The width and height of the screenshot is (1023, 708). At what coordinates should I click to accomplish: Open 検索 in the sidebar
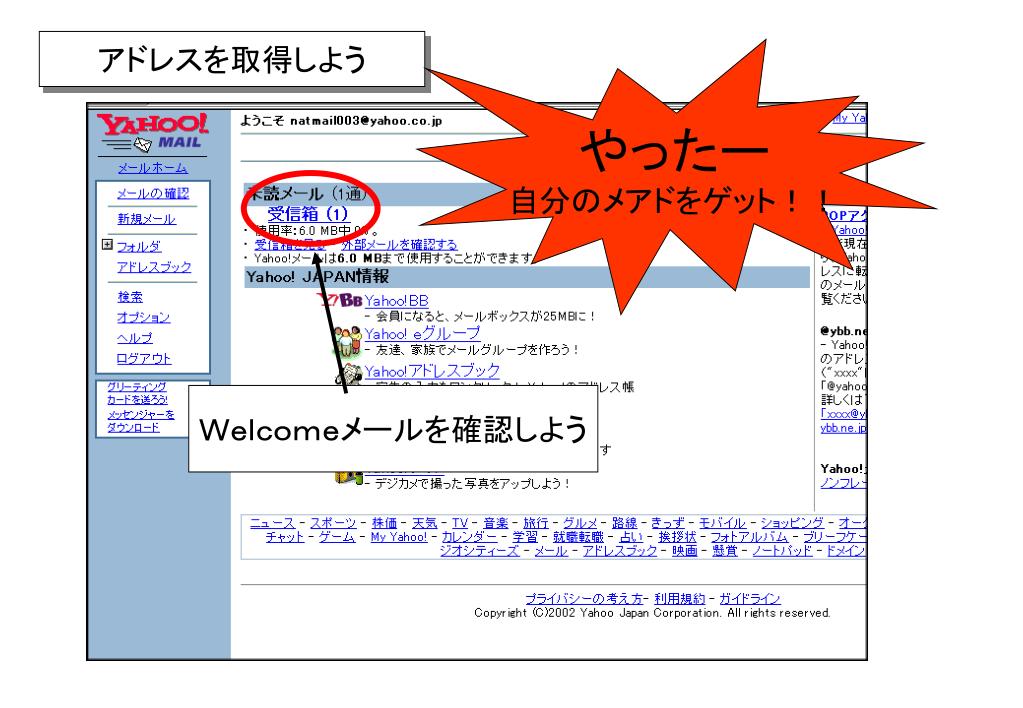[130, 297]
